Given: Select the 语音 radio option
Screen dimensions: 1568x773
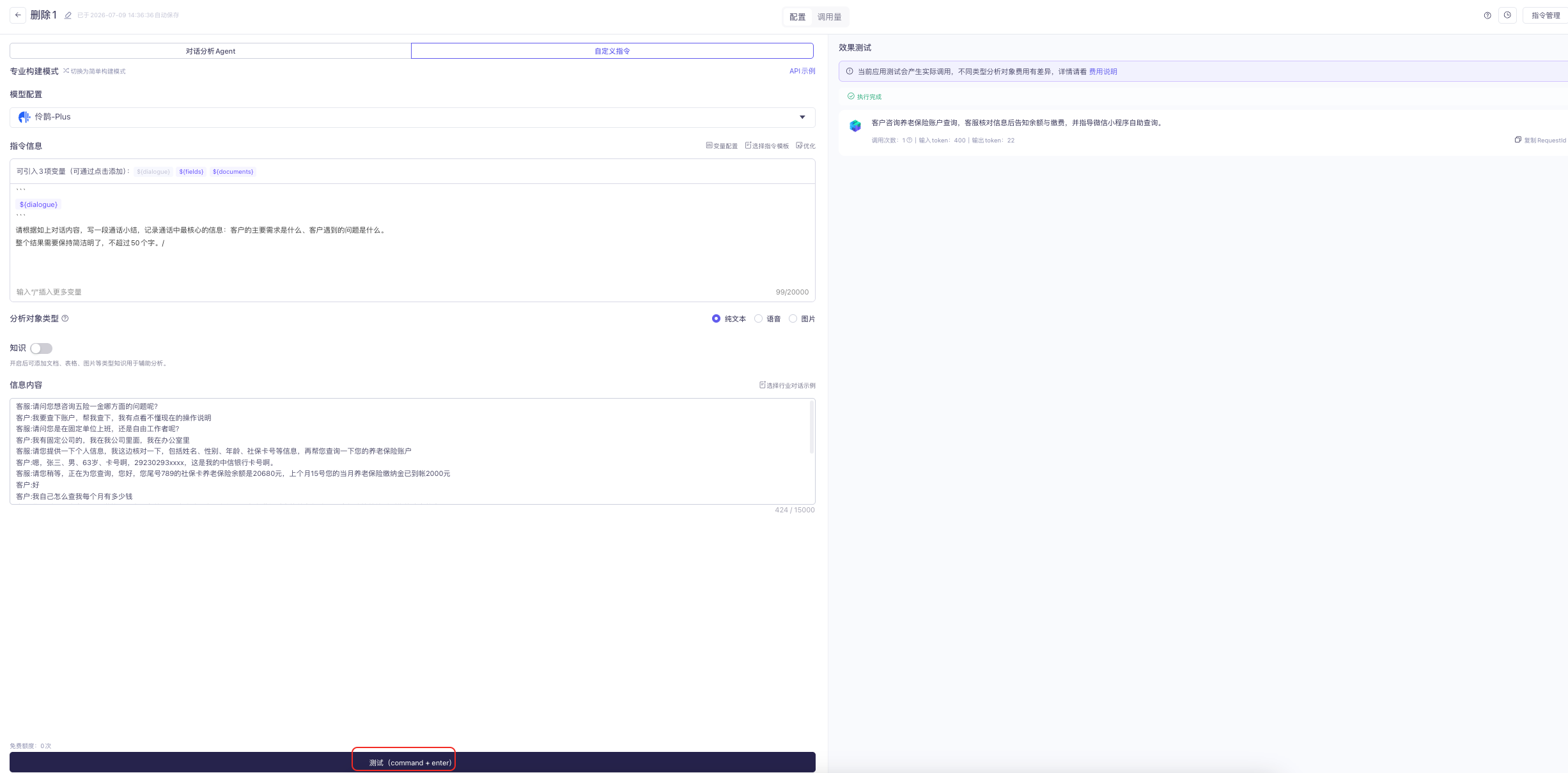Looking at the screenshot, I should coord(758,319).
